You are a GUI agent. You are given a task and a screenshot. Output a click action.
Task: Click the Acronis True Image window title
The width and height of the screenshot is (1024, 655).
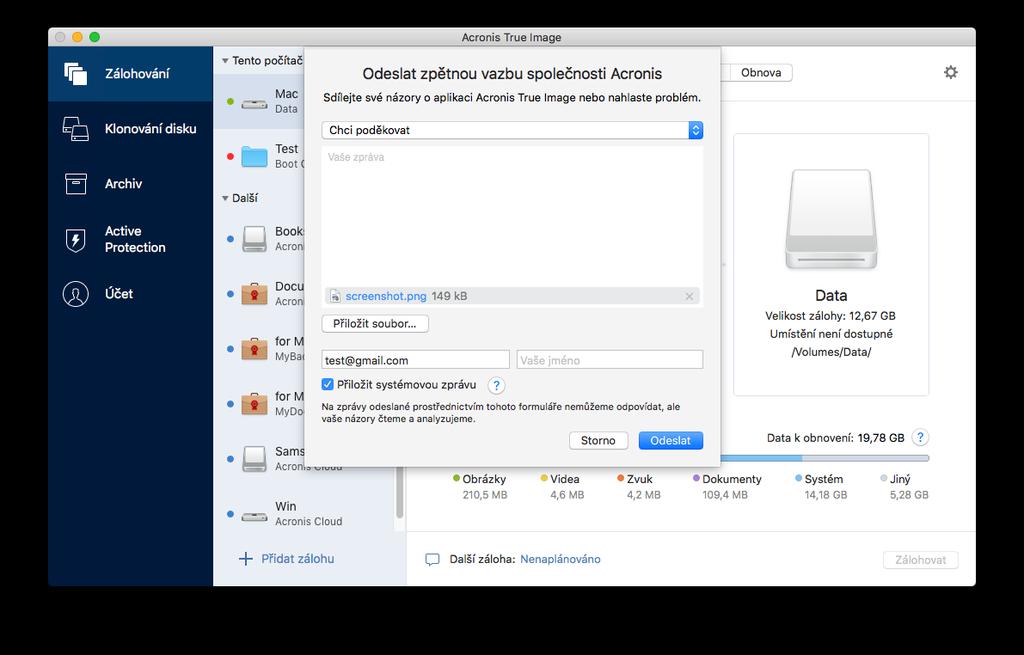coord(511,37)
